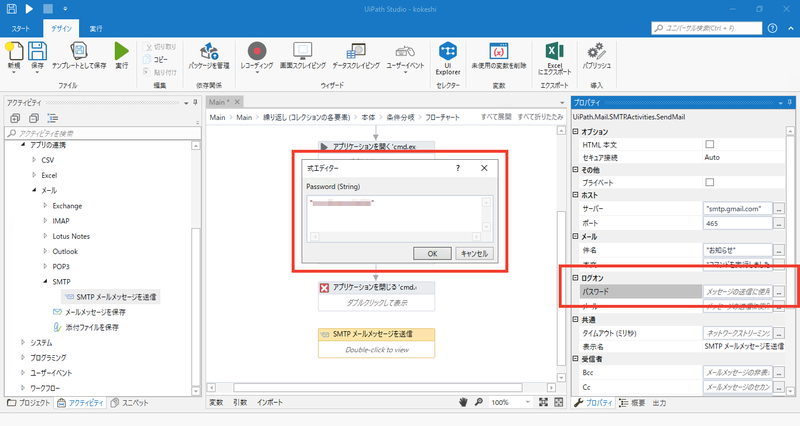Click Paste (貼り付け) in ribbon
This screenshot has height=426, width=800.
click(160, 72)
